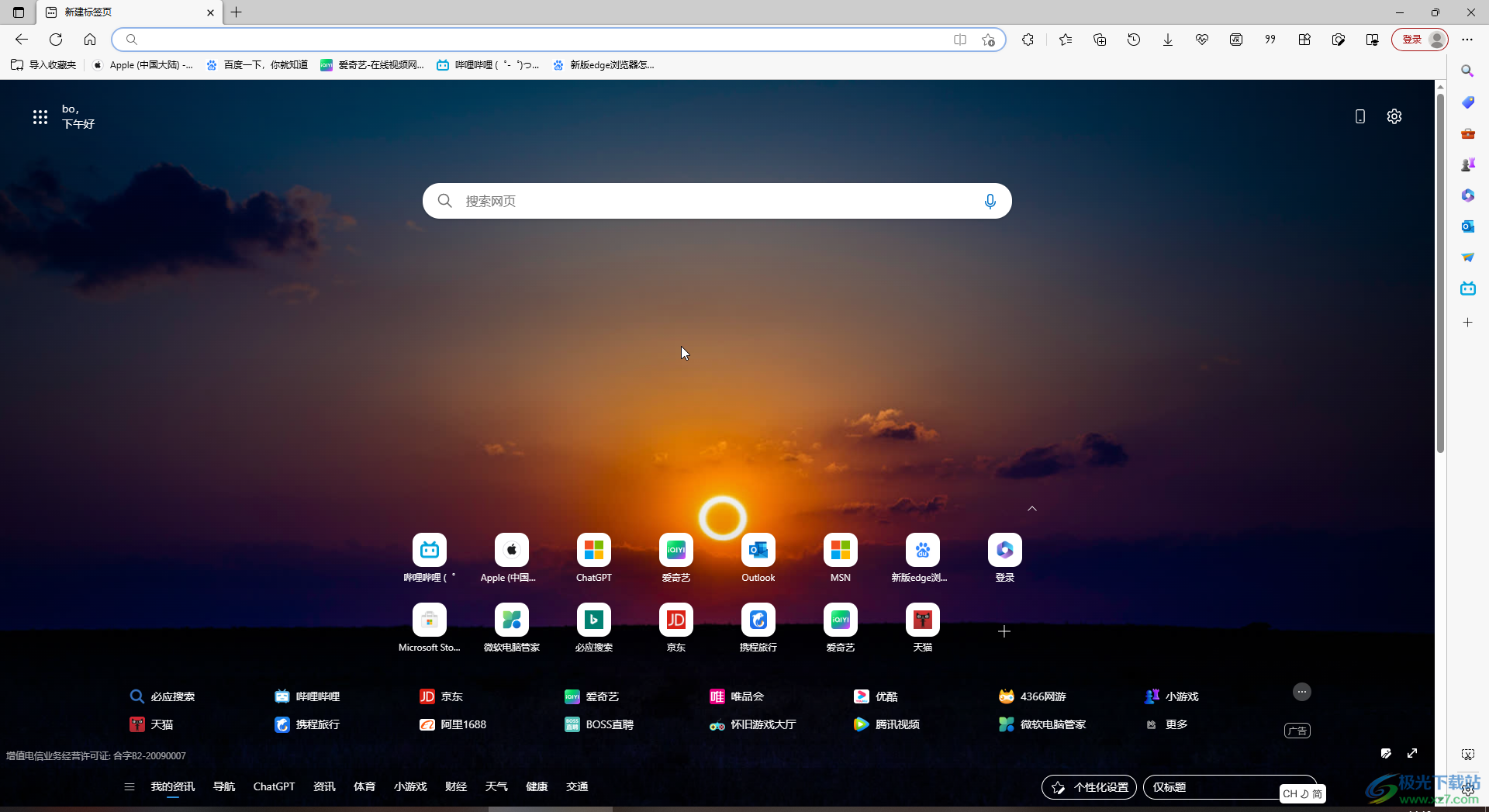Image resolution: width=1489 pixels, height=812 pixels.
Task: Switch to the 导航 feed tab
Action: pos(224,786)
